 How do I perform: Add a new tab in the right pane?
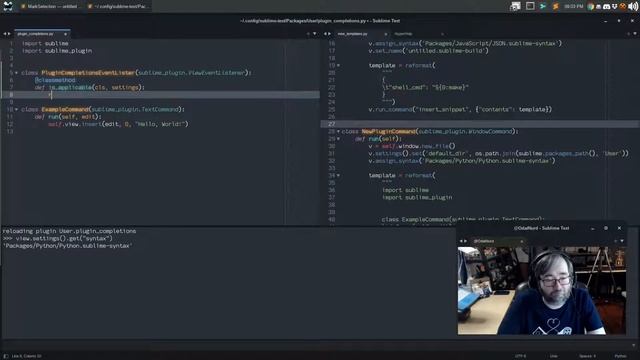(x=629, y=34)
